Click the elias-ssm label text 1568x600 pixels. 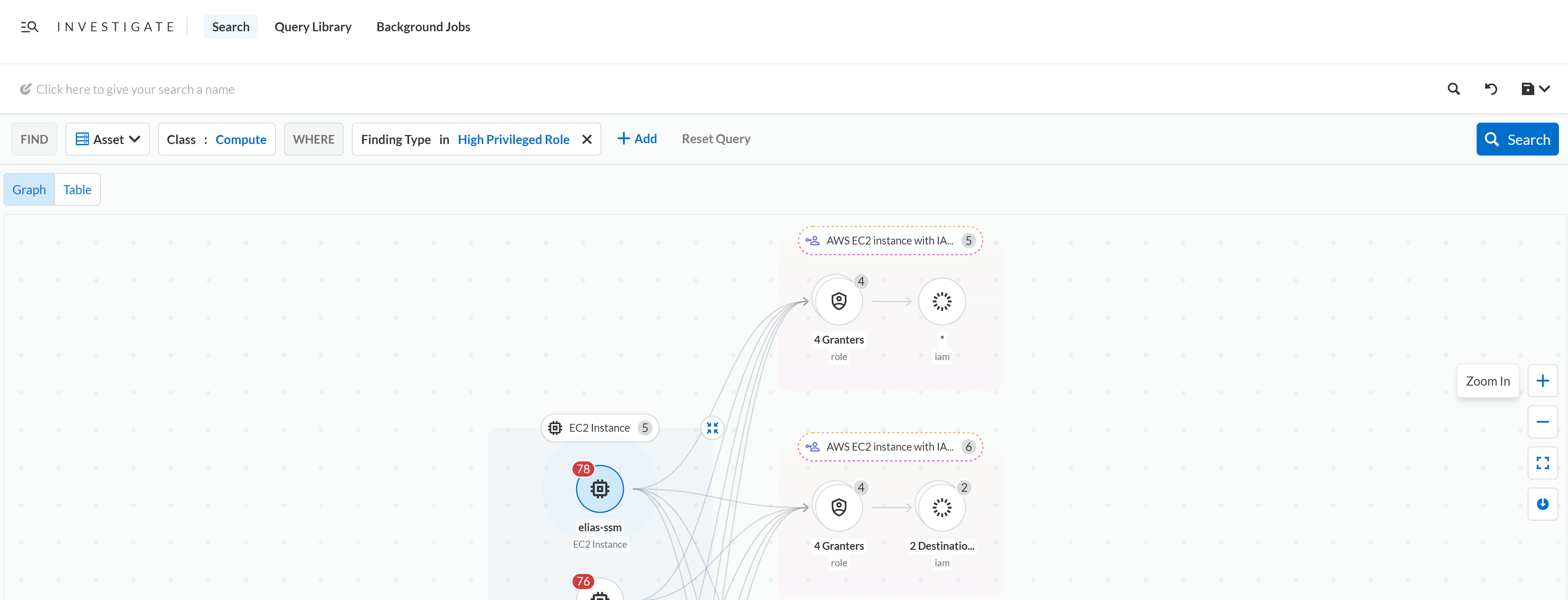coord(600,528)
